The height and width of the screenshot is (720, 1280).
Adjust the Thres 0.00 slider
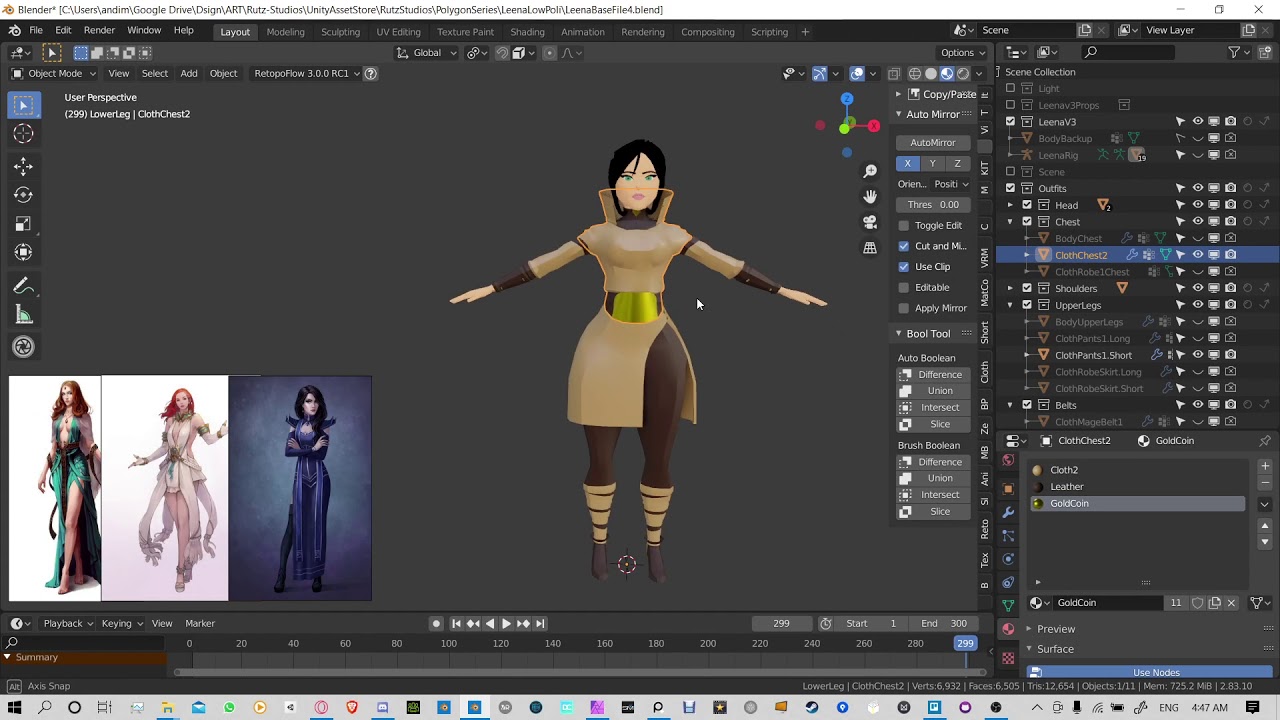coord(933,205)
